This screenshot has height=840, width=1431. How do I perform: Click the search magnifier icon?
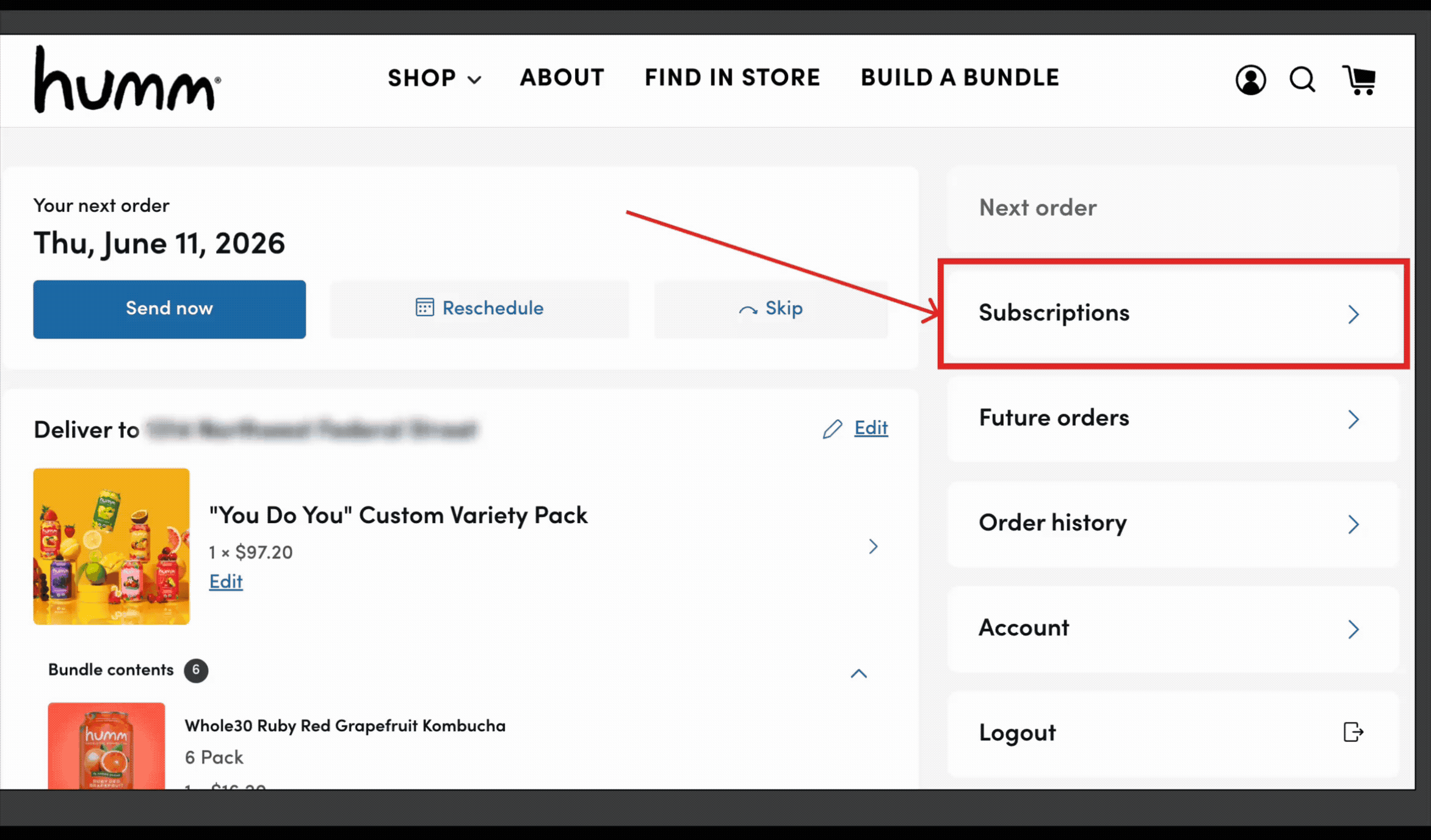1302,79
